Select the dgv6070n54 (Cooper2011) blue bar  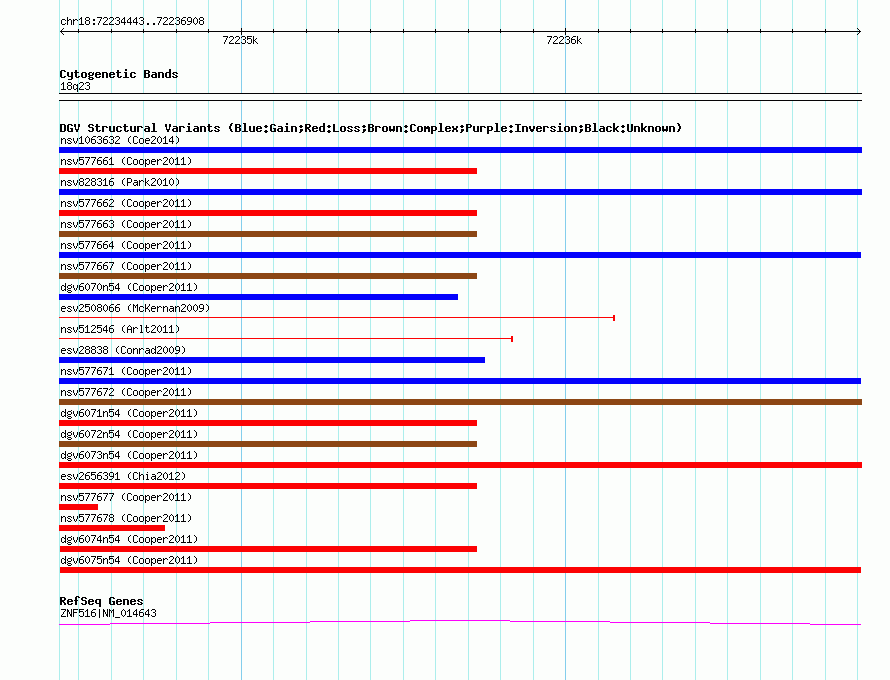[x=258, y=297]
